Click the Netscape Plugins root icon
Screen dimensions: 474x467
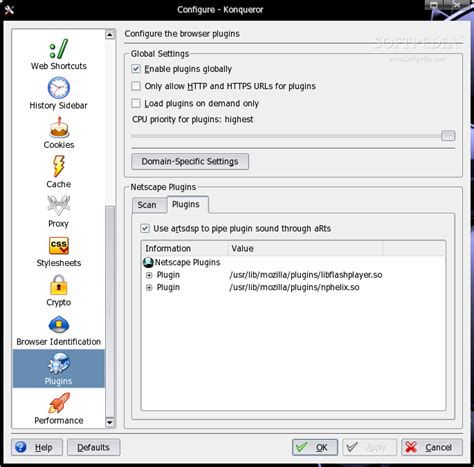(148, 263)
